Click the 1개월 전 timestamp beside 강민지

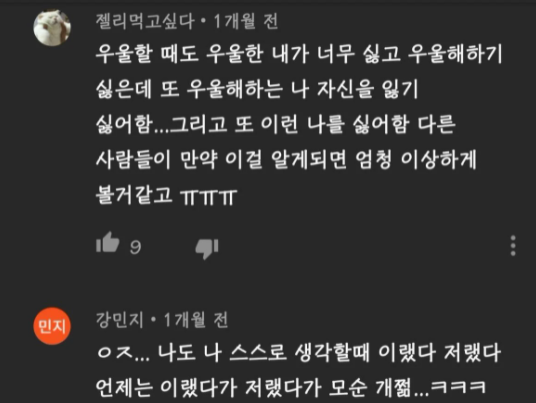point(196,320)
